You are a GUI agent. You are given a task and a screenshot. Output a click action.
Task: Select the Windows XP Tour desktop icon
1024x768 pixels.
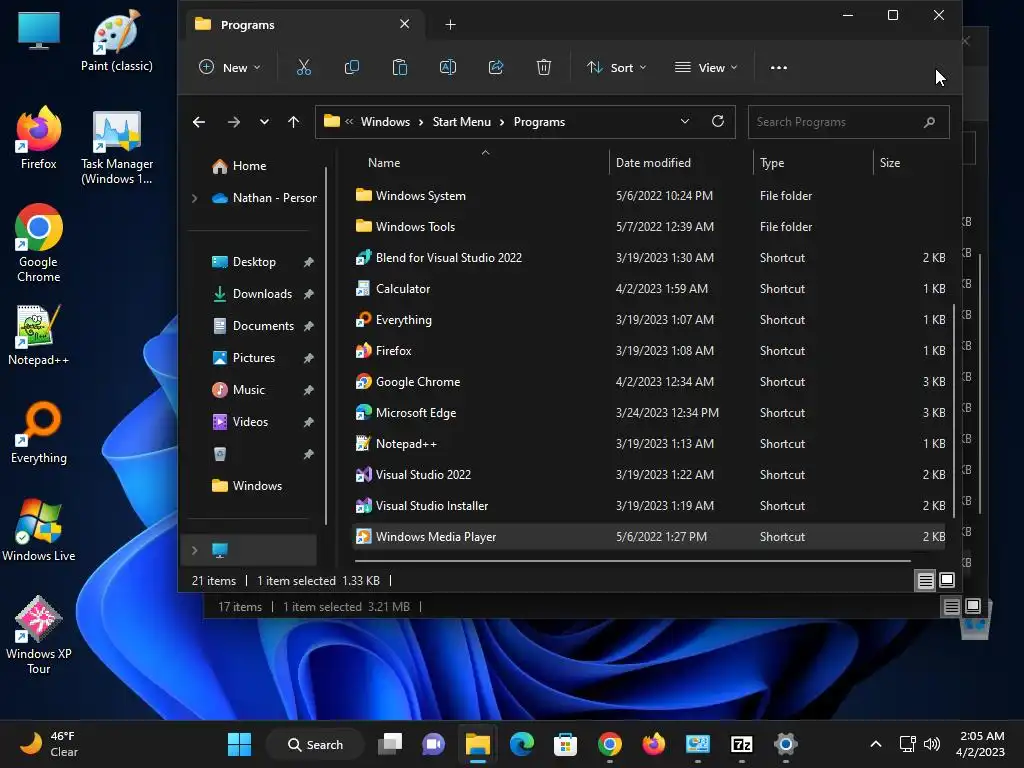coord(39,635)
